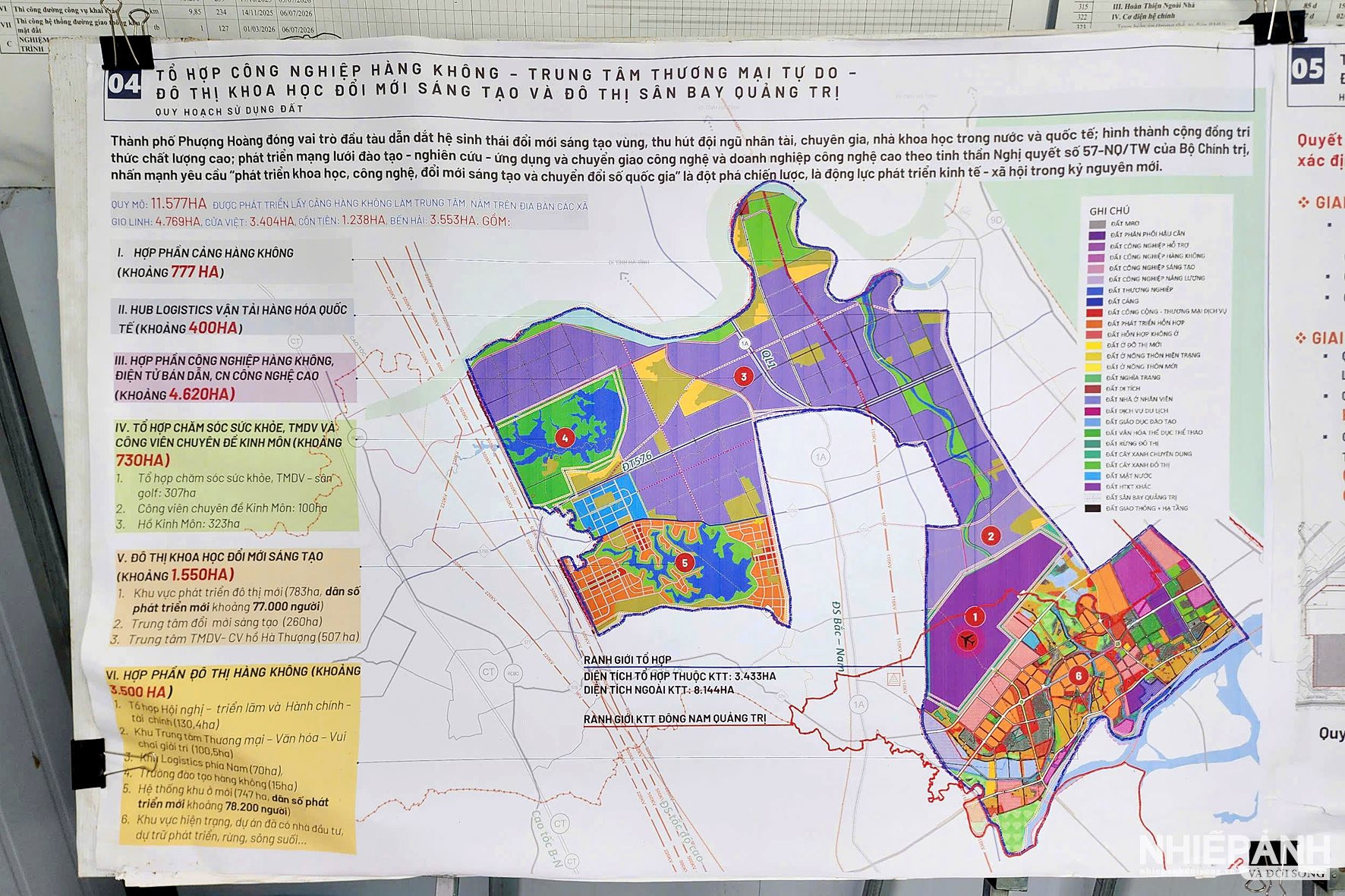Viewport: 1345px width, 896px height.
Task: Click the red airplane airport icon
Action: click(967, 642)
